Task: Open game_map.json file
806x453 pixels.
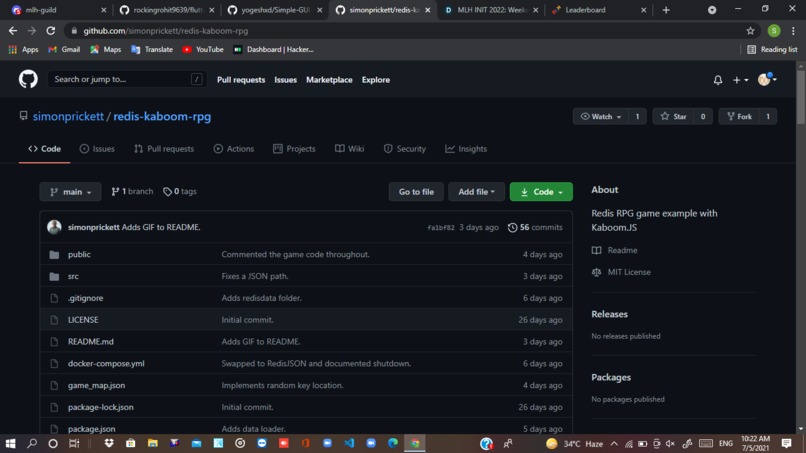Action: tap(96, 385)
